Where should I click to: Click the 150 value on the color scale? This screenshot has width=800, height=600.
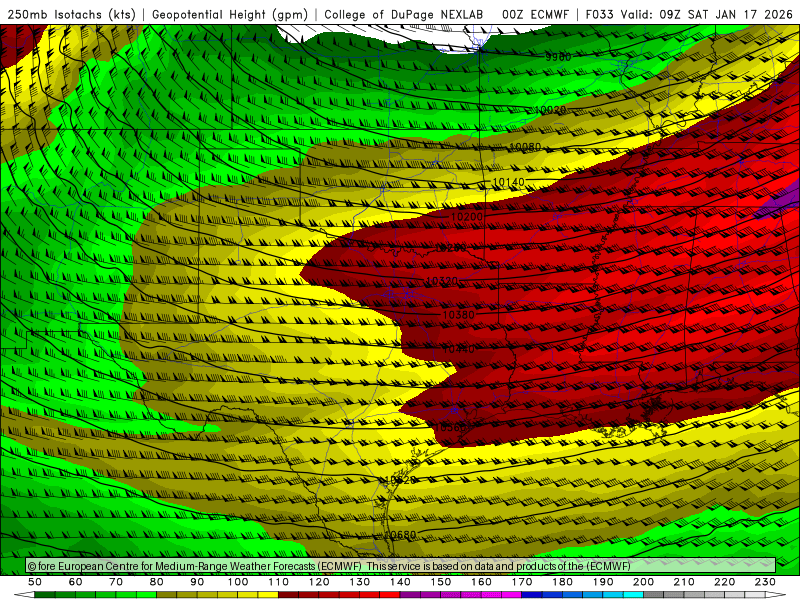click(440, 582)
